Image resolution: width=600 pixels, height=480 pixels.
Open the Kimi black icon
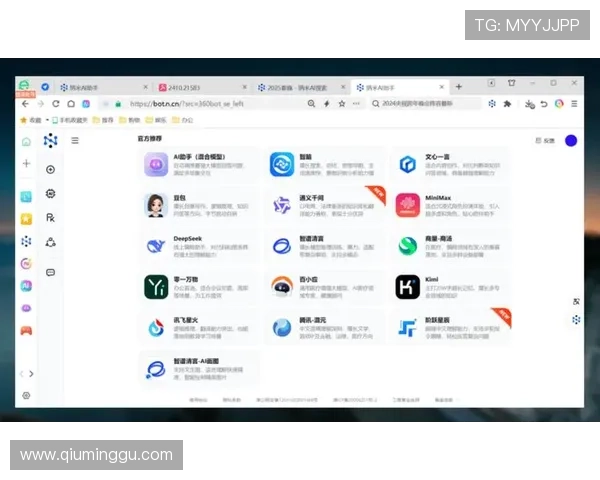click(x=408, y=287)
